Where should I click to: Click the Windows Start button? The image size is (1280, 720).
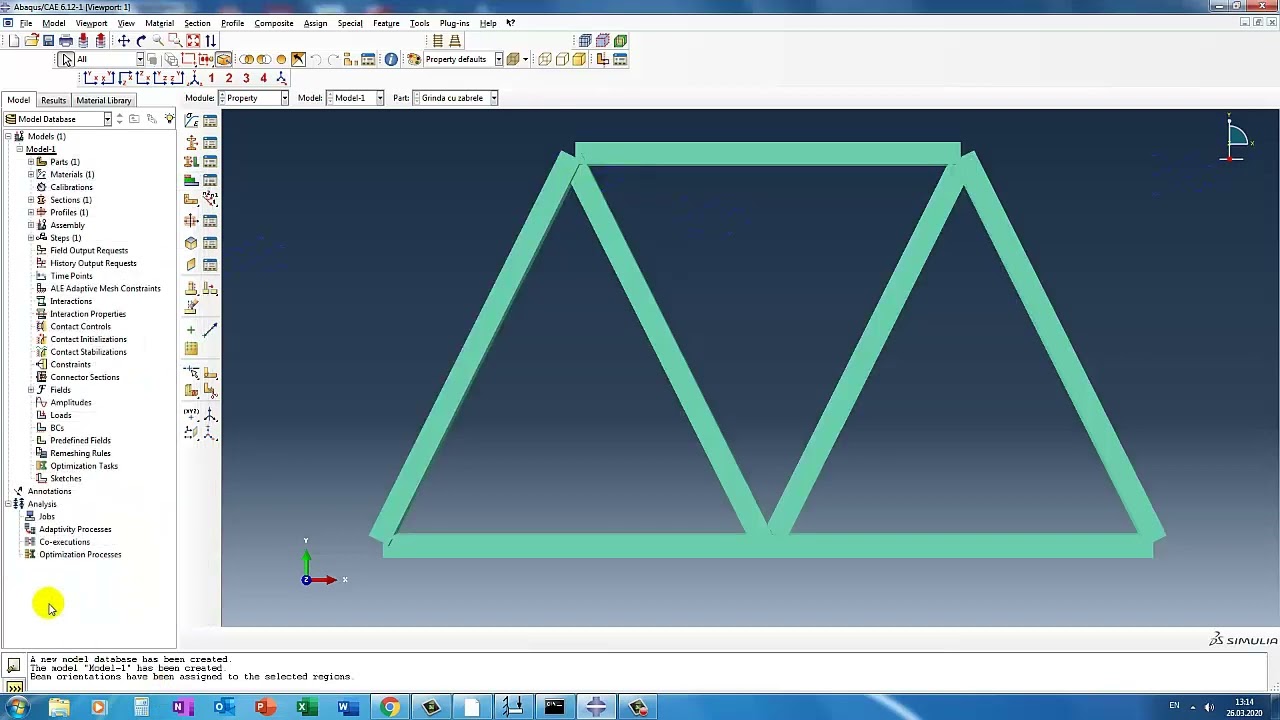17,708
